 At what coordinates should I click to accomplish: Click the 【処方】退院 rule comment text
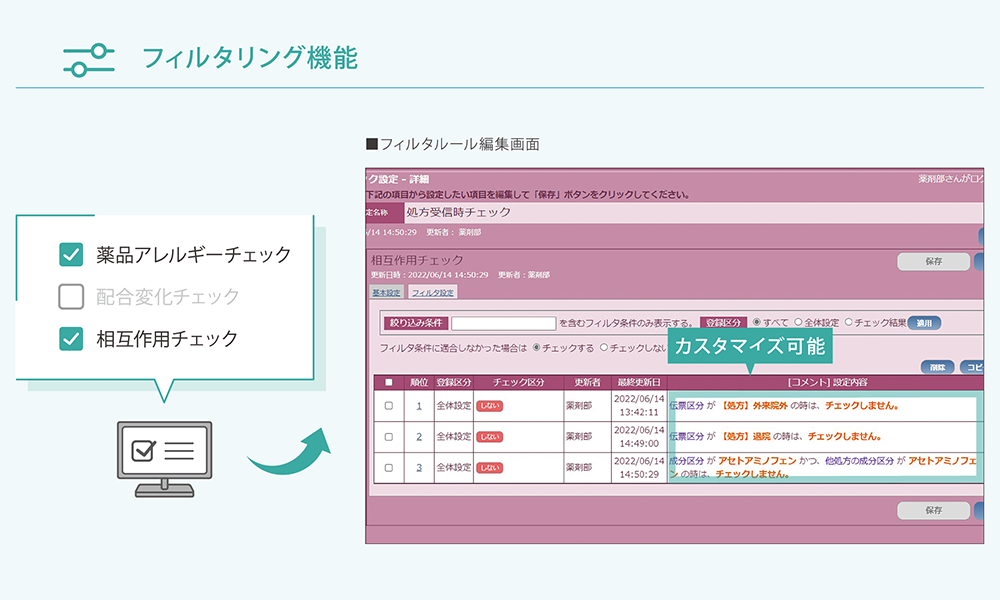coord(776,437)
